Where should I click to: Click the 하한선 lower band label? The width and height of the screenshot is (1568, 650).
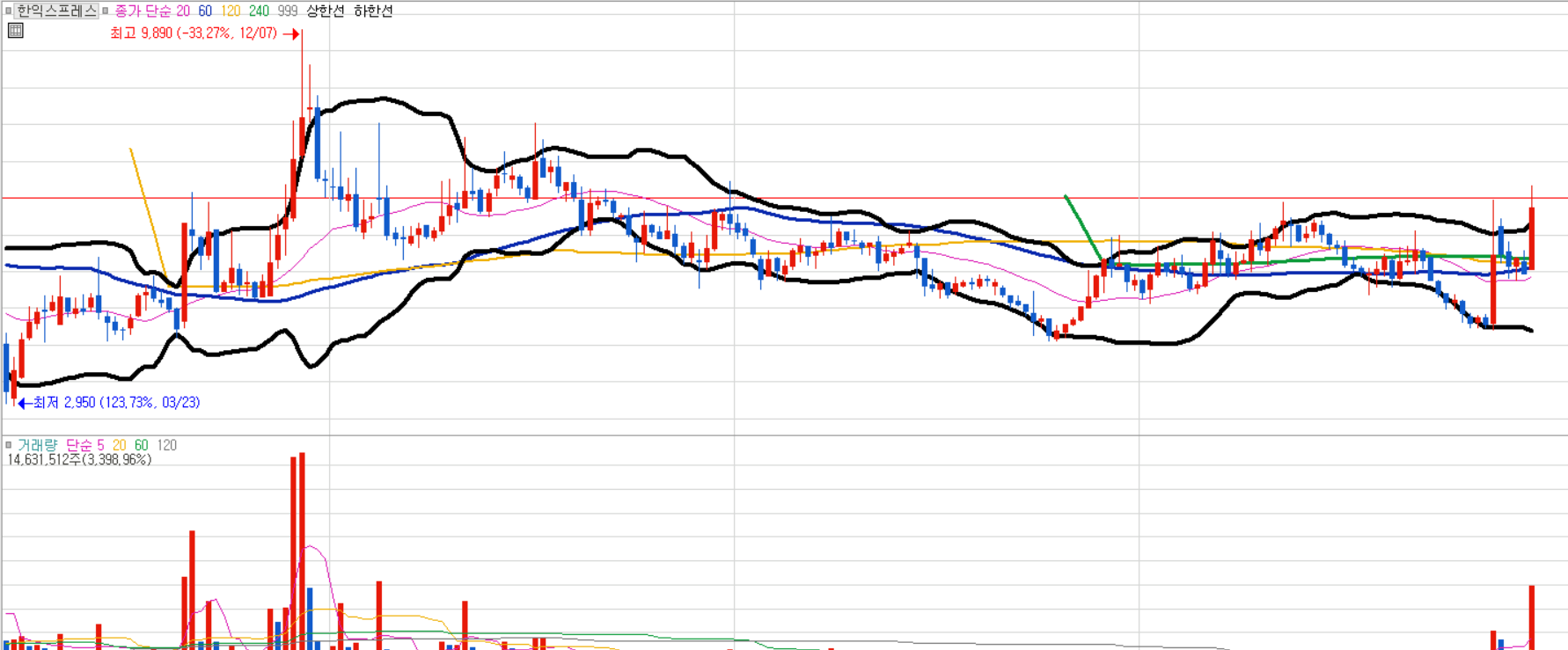(x=373, y=11)
